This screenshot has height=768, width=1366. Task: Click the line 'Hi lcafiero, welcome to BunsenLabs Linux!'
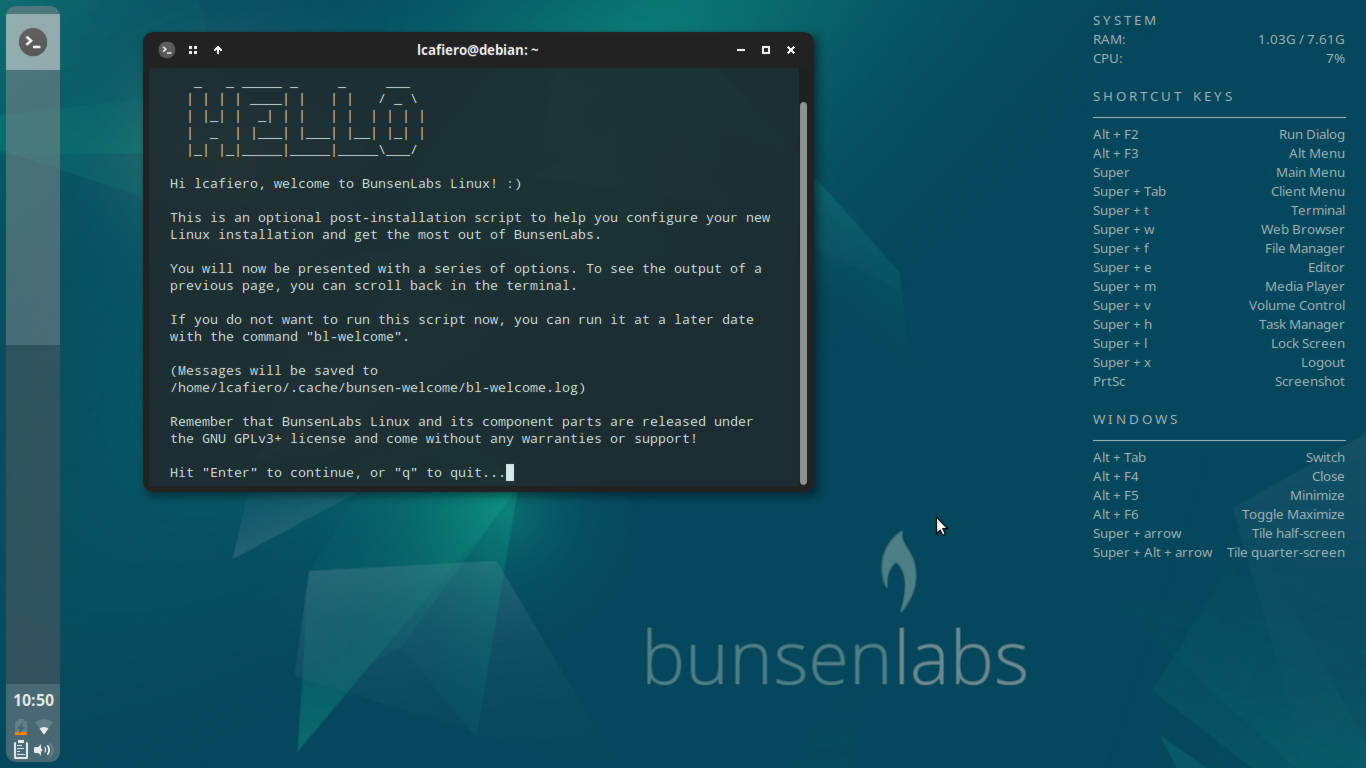(346, 184)
